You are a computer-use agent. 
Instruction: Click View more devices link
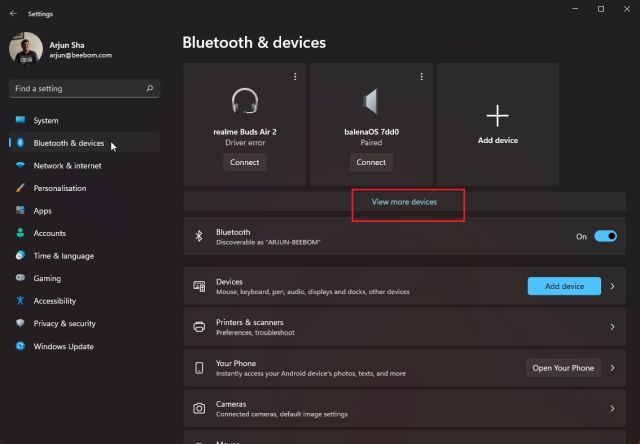coord(404,202)
